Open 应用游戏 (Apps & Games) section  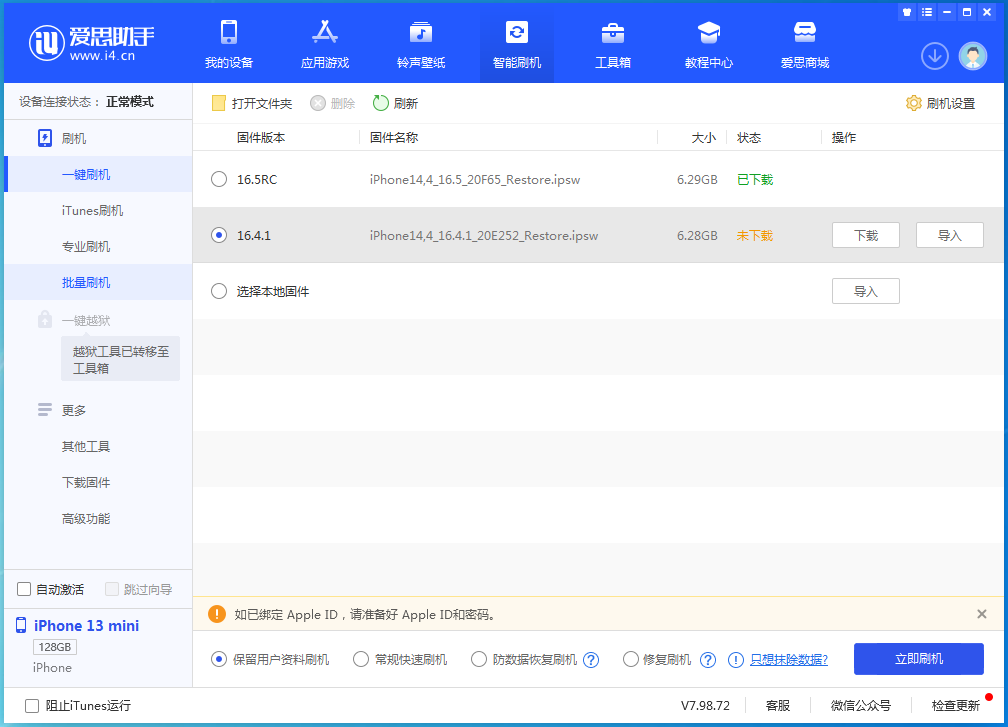[325, 44]
